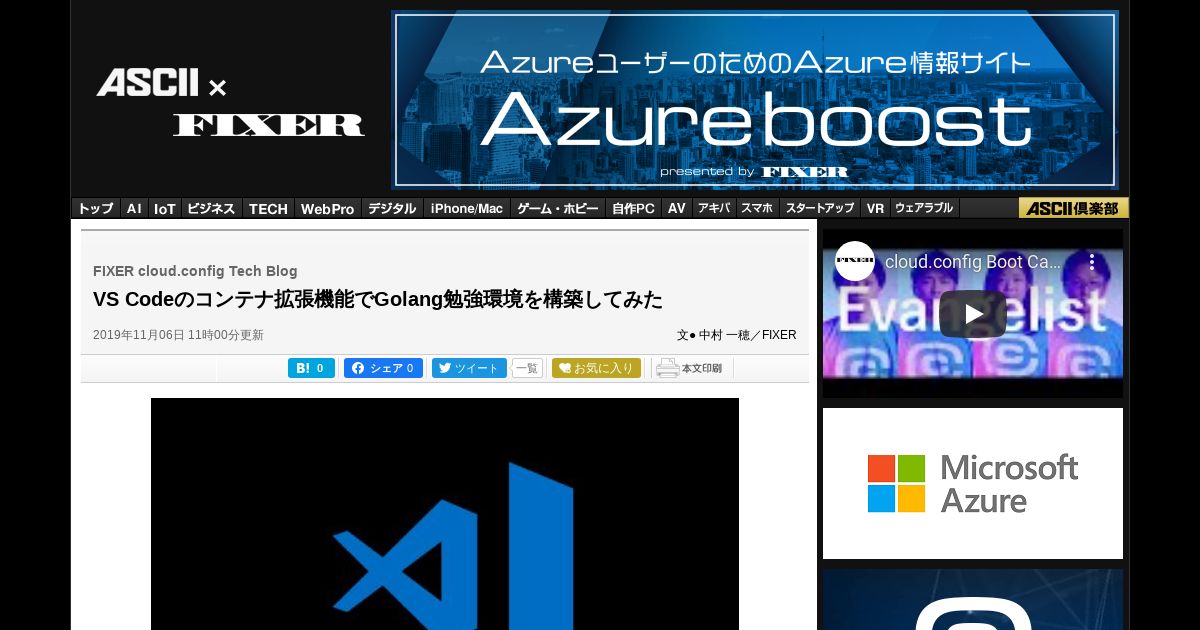Open the TECH menu tab
The image size is (1200, 630).
(268, 208)
